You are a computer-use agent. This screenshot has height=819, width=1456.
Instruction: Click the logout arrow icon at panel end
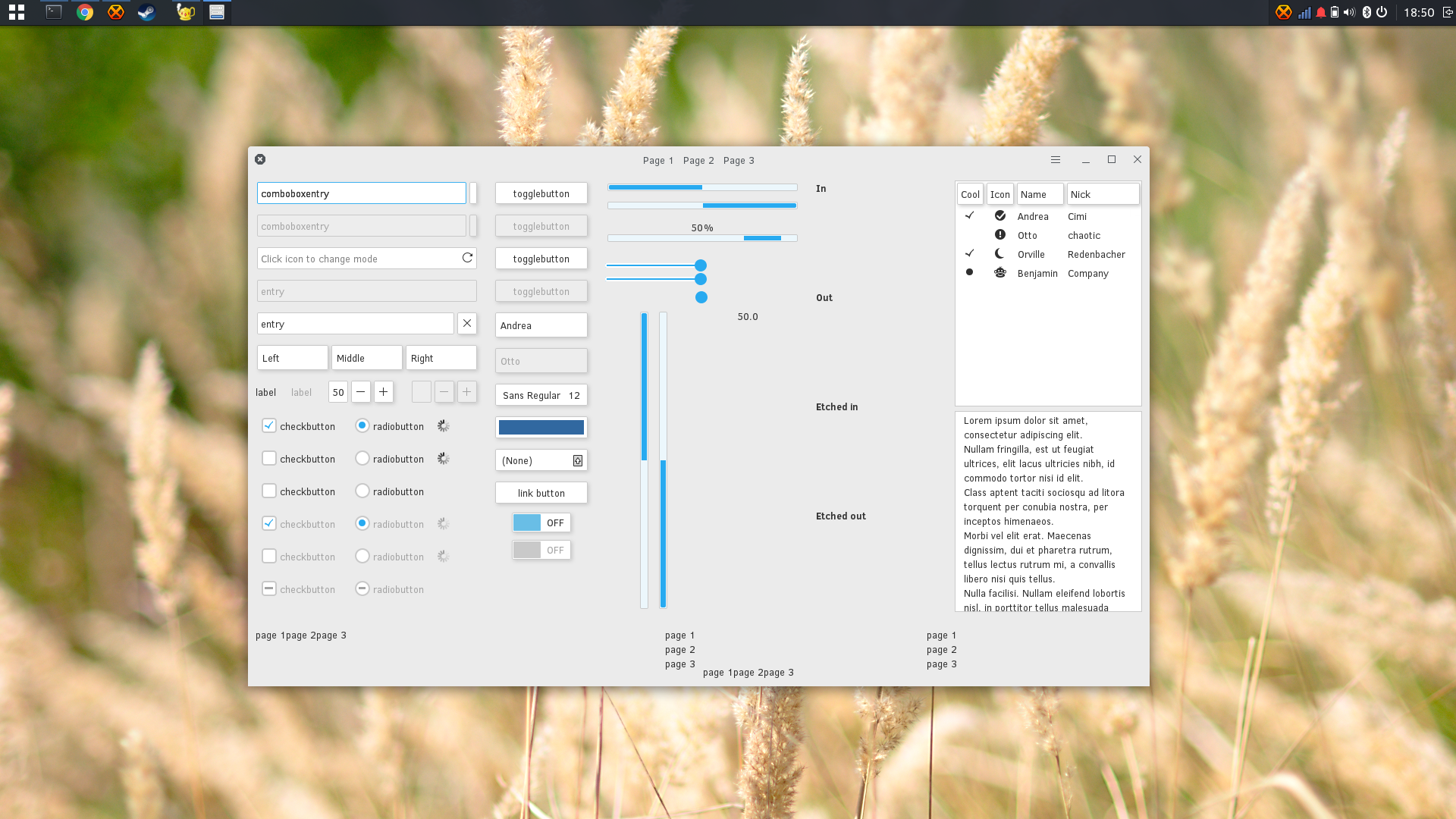click(x=1448, y=12)
